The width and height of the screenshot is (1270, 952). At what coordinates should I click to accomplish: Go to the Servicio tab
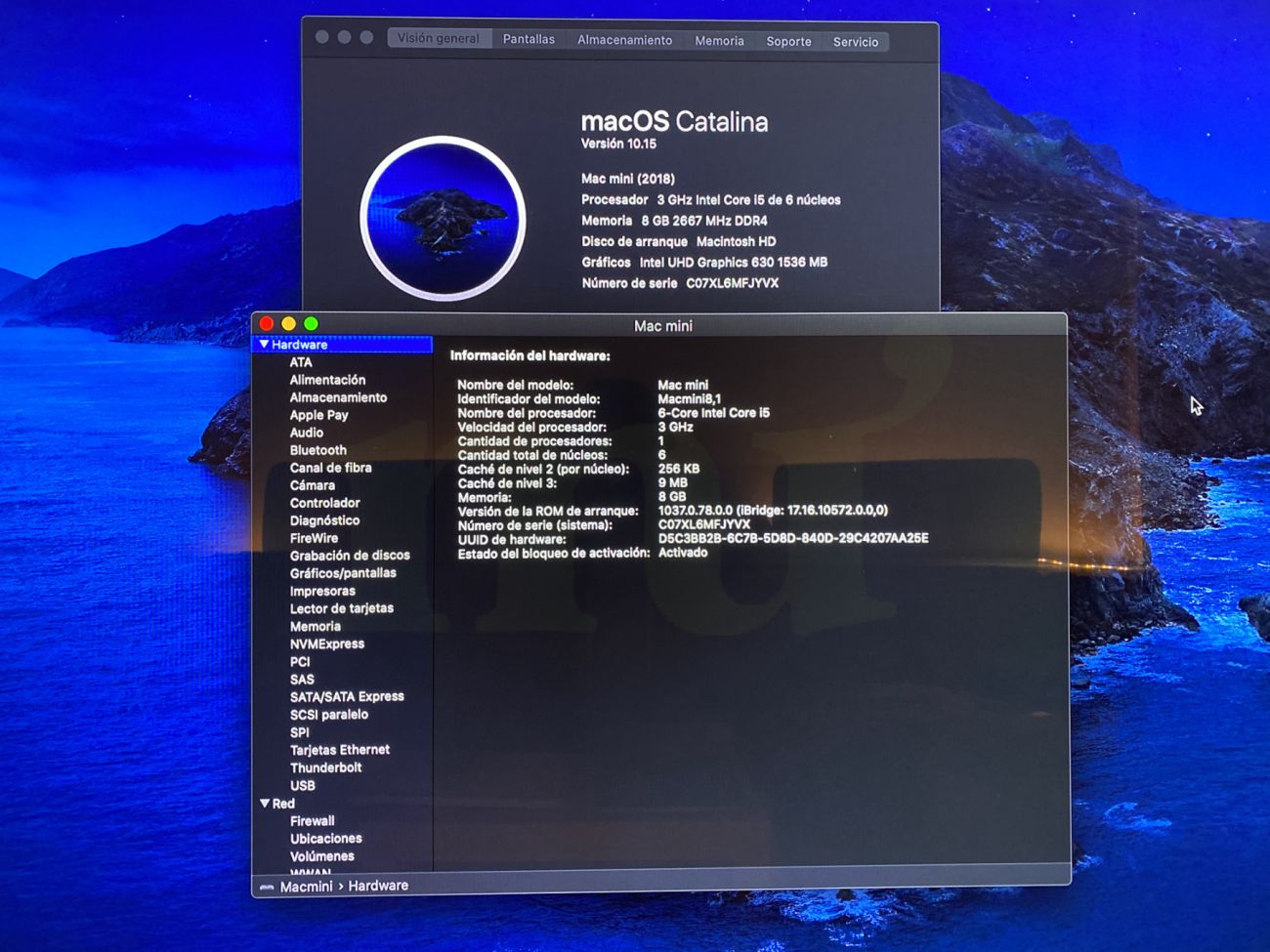(x=855, y=42)
